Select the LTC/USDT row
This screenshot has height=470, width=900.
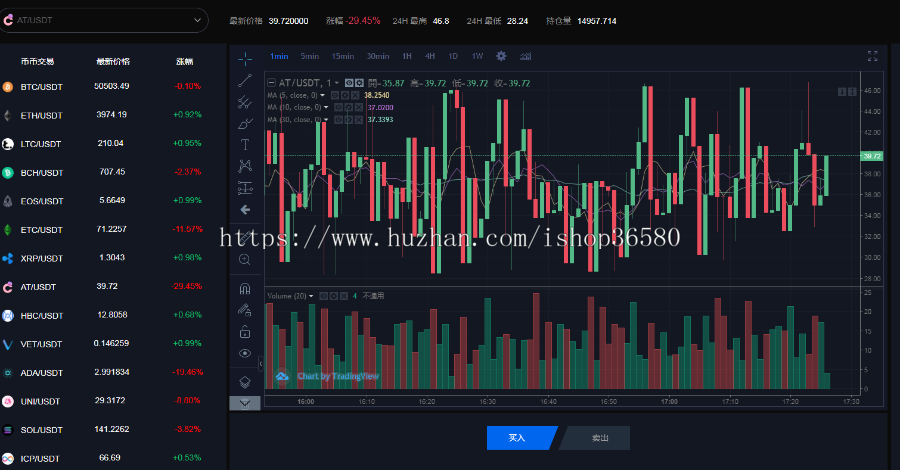pyautogui.click(x=112, y=143)
